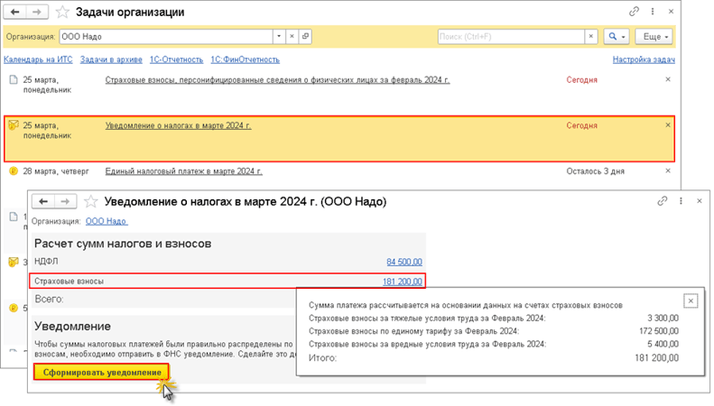The image size is (714, 406).
Task: Dismiss the страховые взносы task for February
Action: pos(668,77)
